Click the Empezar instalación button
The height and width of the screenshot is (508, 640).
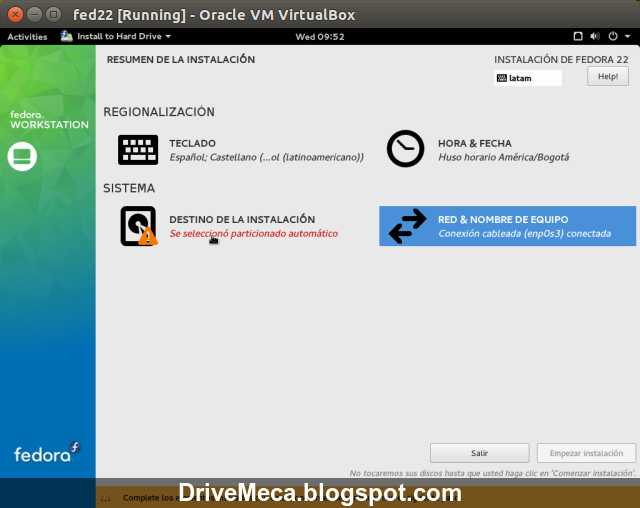[x=586, y=453]
